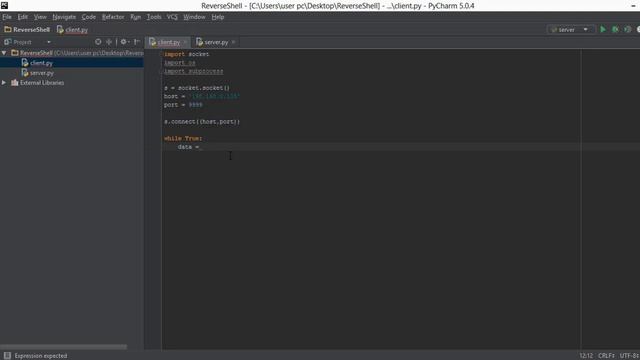Click the PyCharm window icon in title bar
Viewport: 640px width, 360px height.
(4, 5)
